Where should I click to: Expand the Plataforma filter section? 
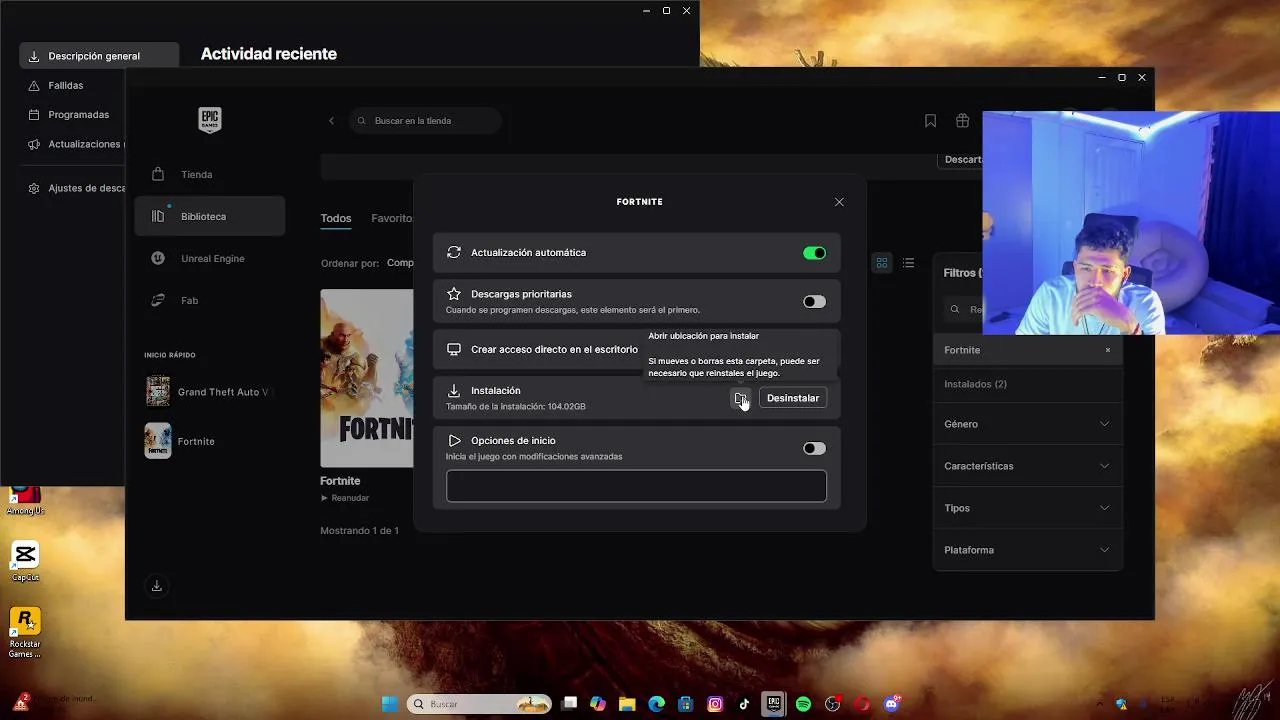pos(1027,550)
